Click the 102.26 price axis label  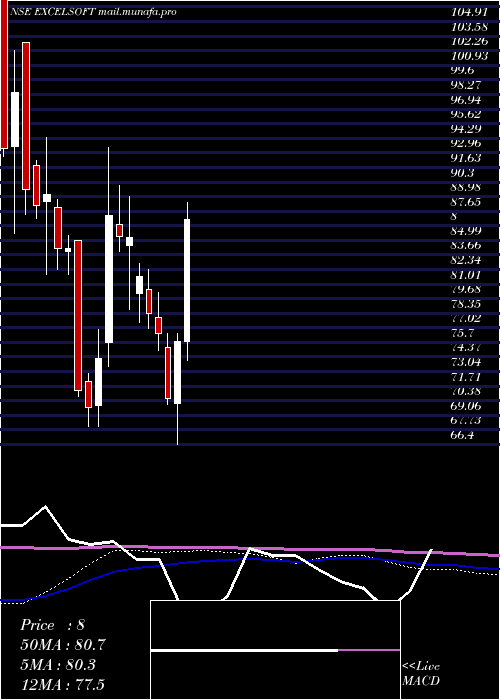[469, 41]
